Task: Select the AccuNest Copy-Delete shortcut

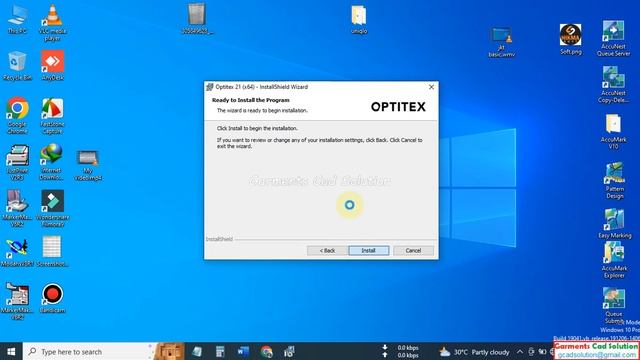Action: coord(613,84)
